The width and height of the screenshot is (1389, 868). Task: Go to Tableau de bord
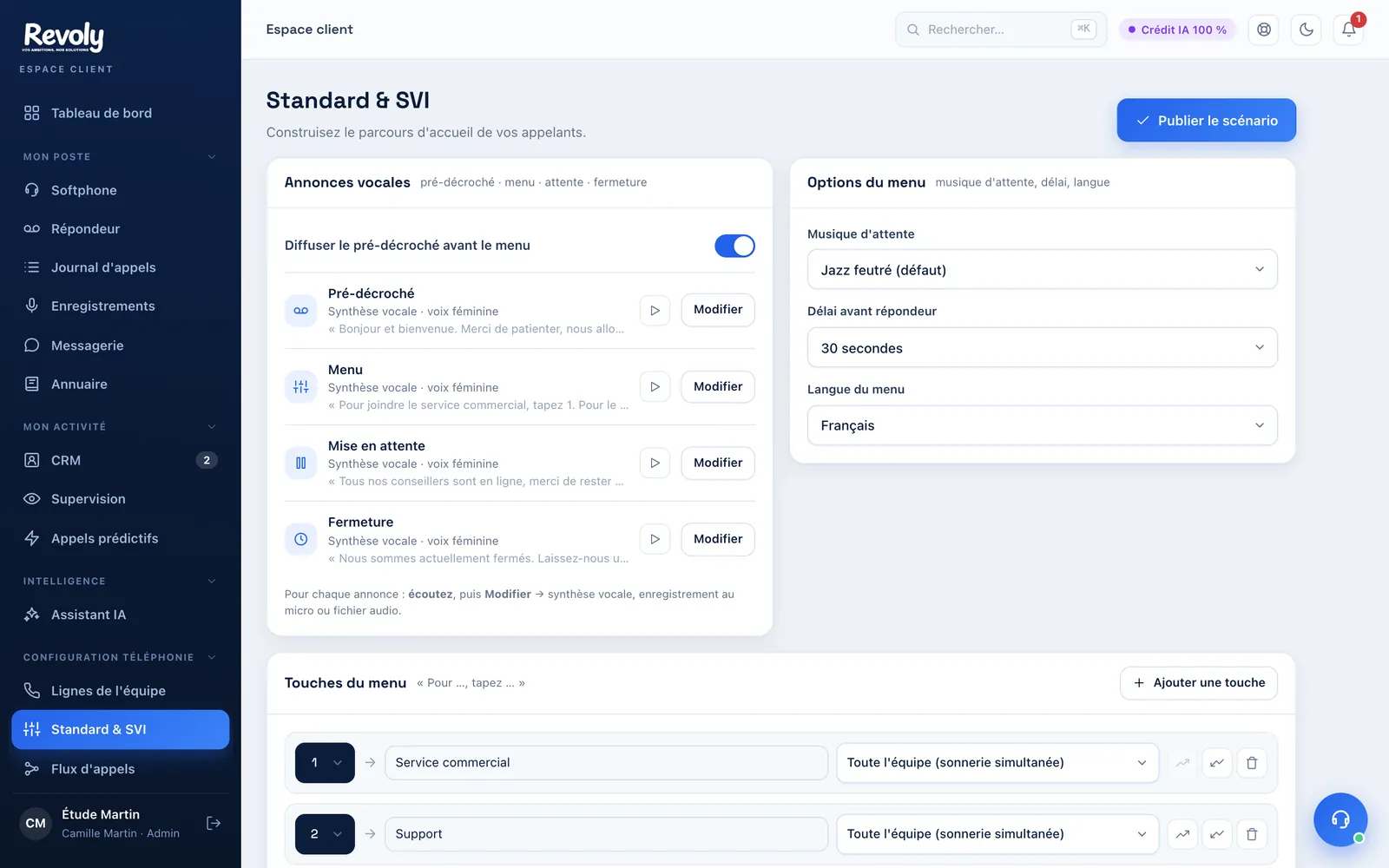[121, 113]
